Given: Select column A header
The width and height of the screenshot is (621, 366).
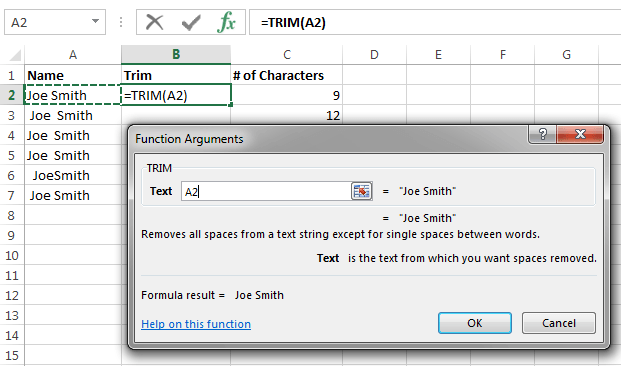Looking at the screenshot, I should pyautogui.click(x=73, y=55).
